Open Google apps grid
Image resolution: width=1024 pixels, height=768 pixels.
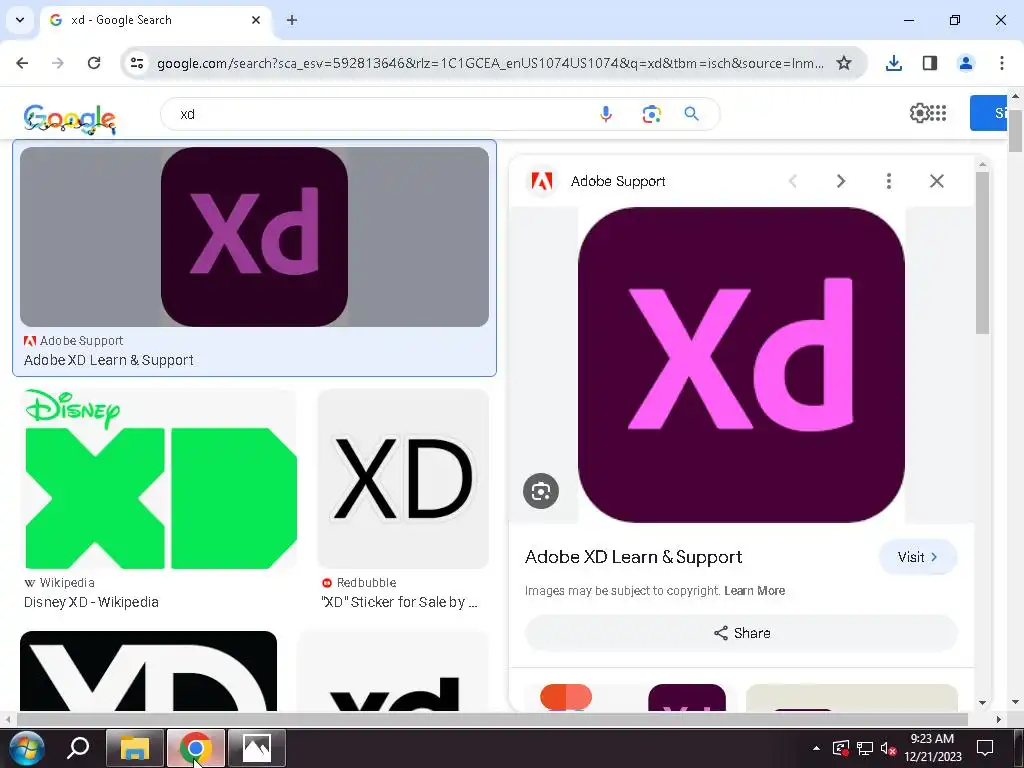pyautogui.click(x=938, y=113)
